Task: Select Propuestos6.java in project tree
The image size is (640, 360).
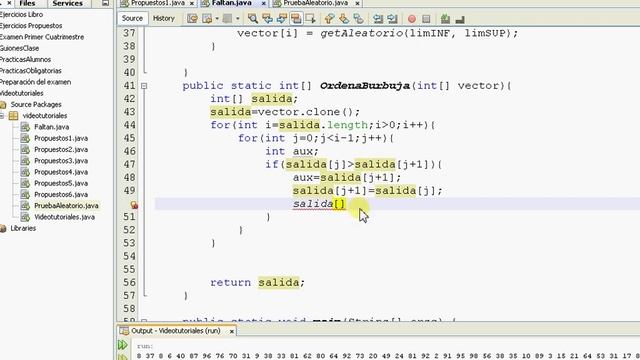Action: click(x=61, y=195)
